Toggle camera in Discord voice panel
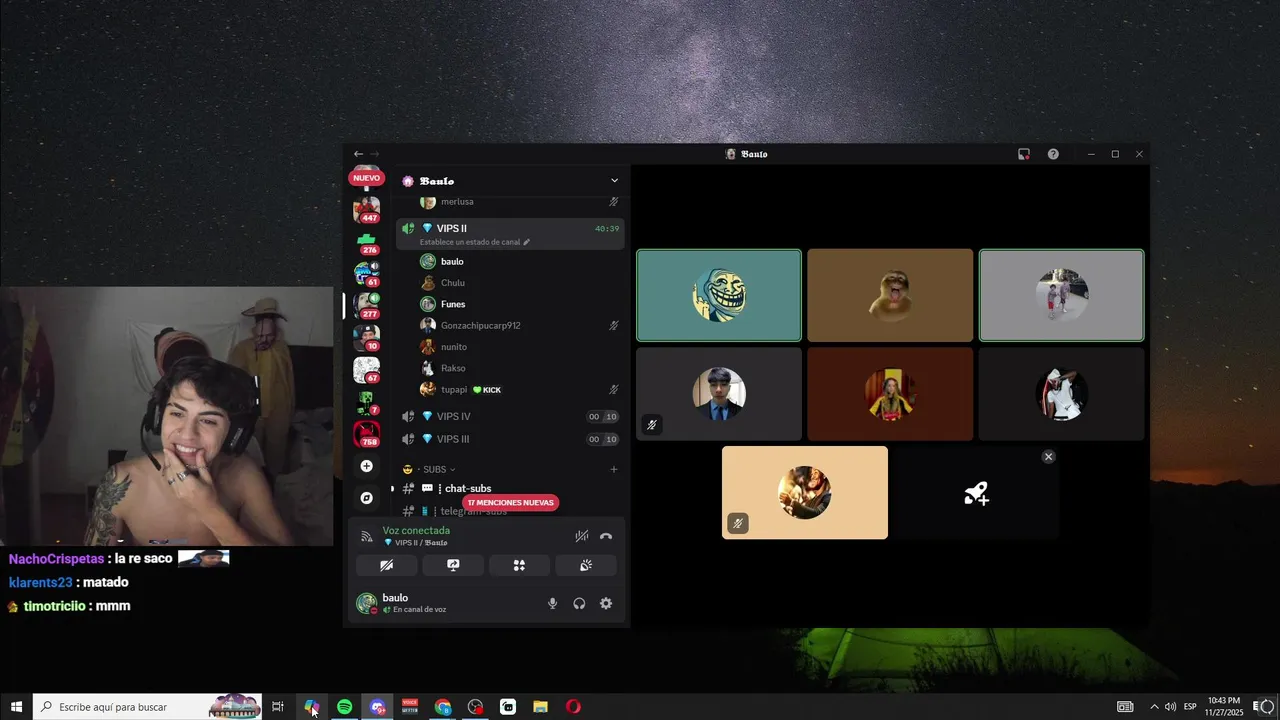The width and height of the screenshot is (1280, 720). [x=387, y=565]
